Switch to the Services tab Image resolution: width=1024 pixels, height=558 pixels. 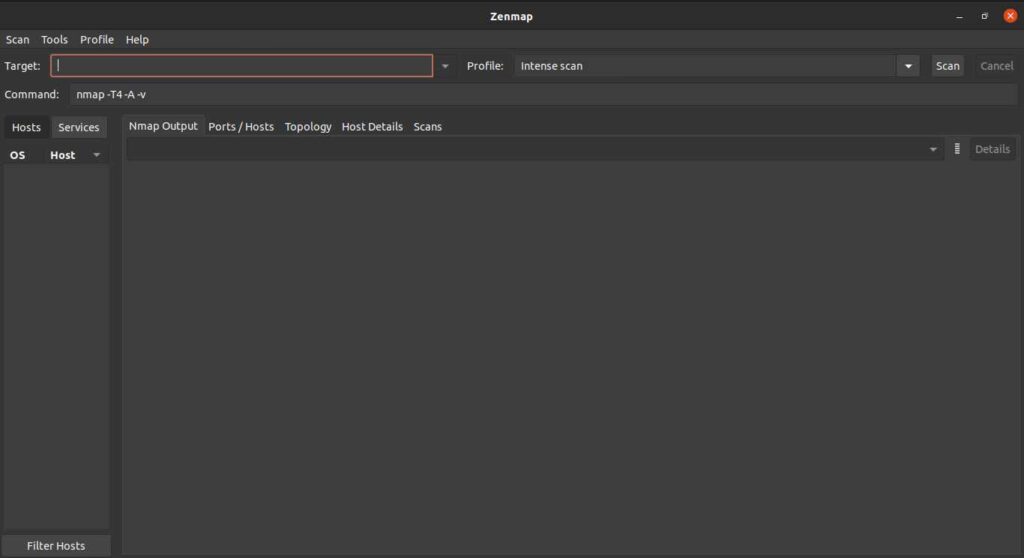(x=79, y=127)
